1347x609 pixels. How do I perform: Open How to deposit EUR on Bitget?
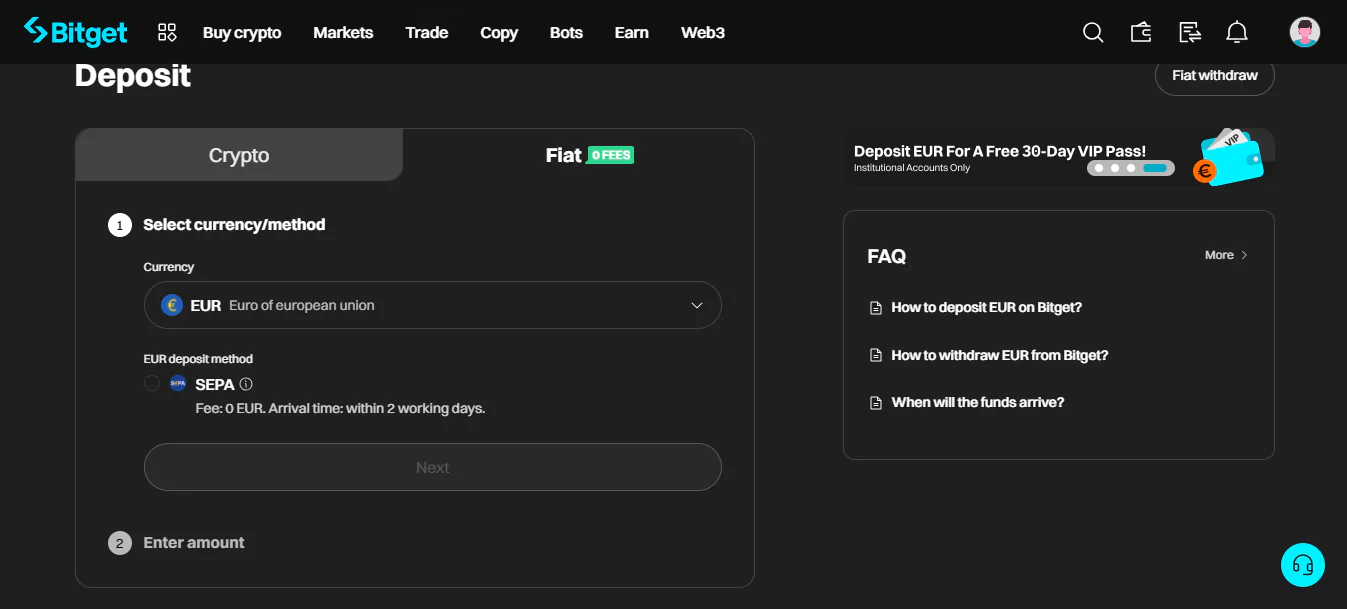click(987, 308)
